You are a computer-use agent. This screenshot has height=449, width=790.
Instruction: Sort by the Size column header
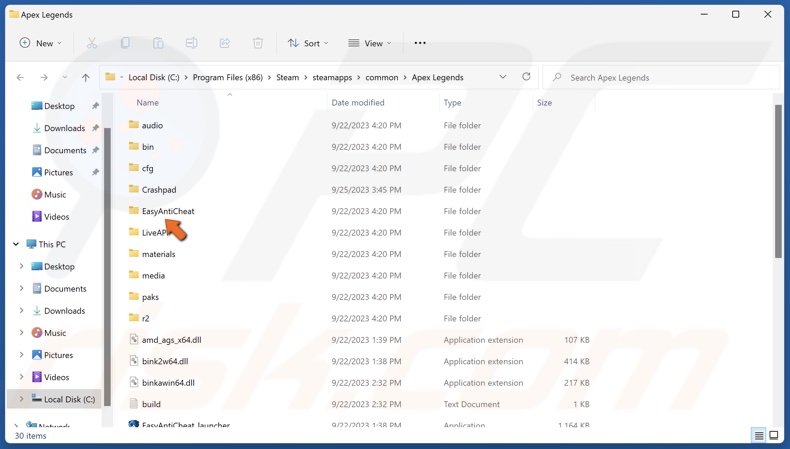545,103
